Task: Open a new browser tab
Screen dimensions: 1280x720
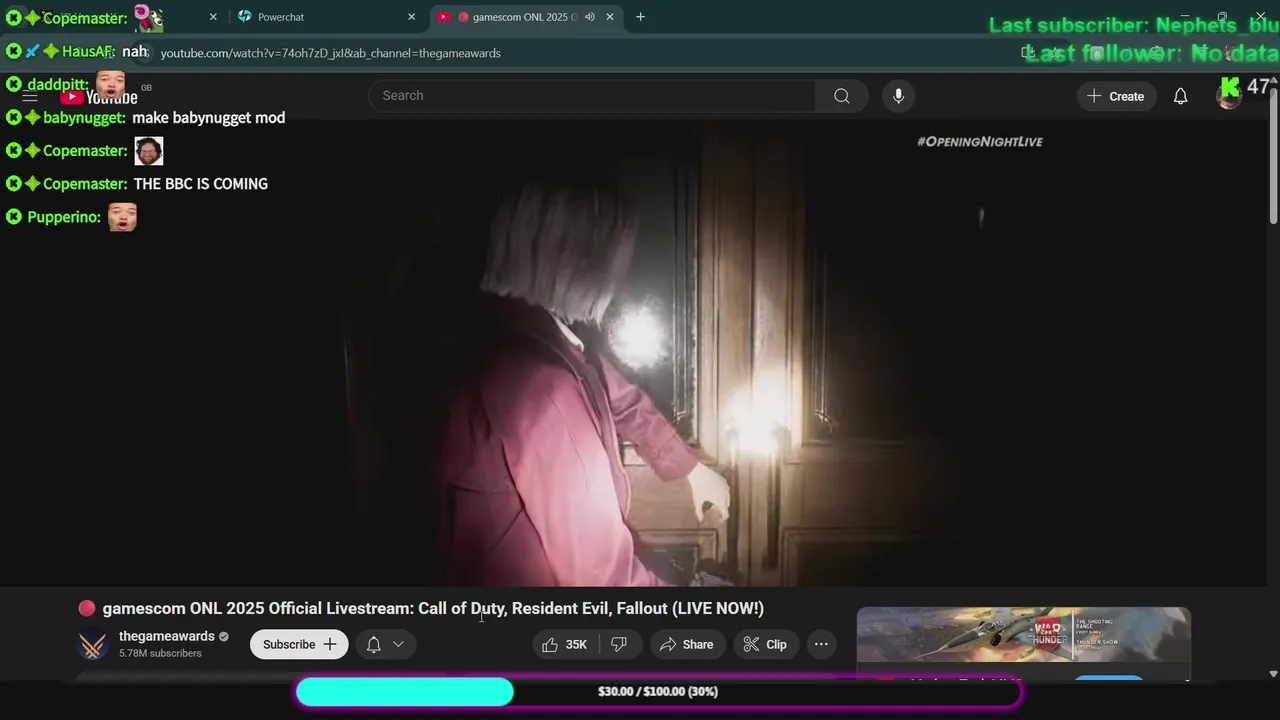Action: pos(640,17)
